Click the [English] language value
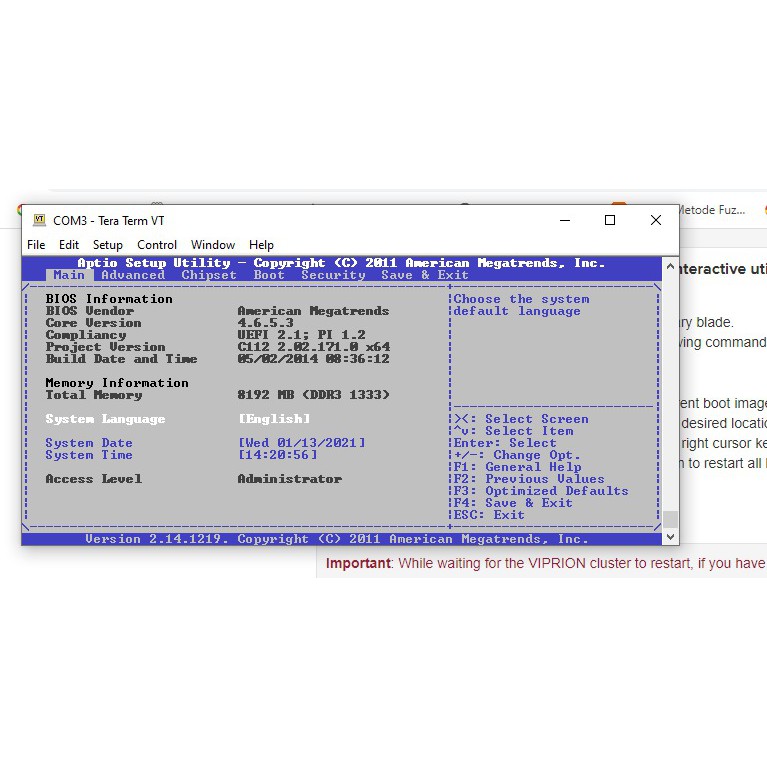The height and width of the screenshot is (767, 767). coord(274,419)
